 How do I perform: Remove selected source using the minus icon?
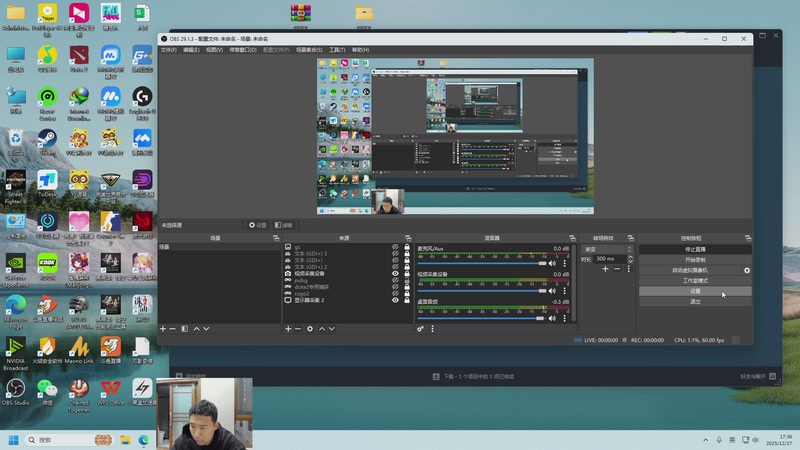[x=298, y=329]
